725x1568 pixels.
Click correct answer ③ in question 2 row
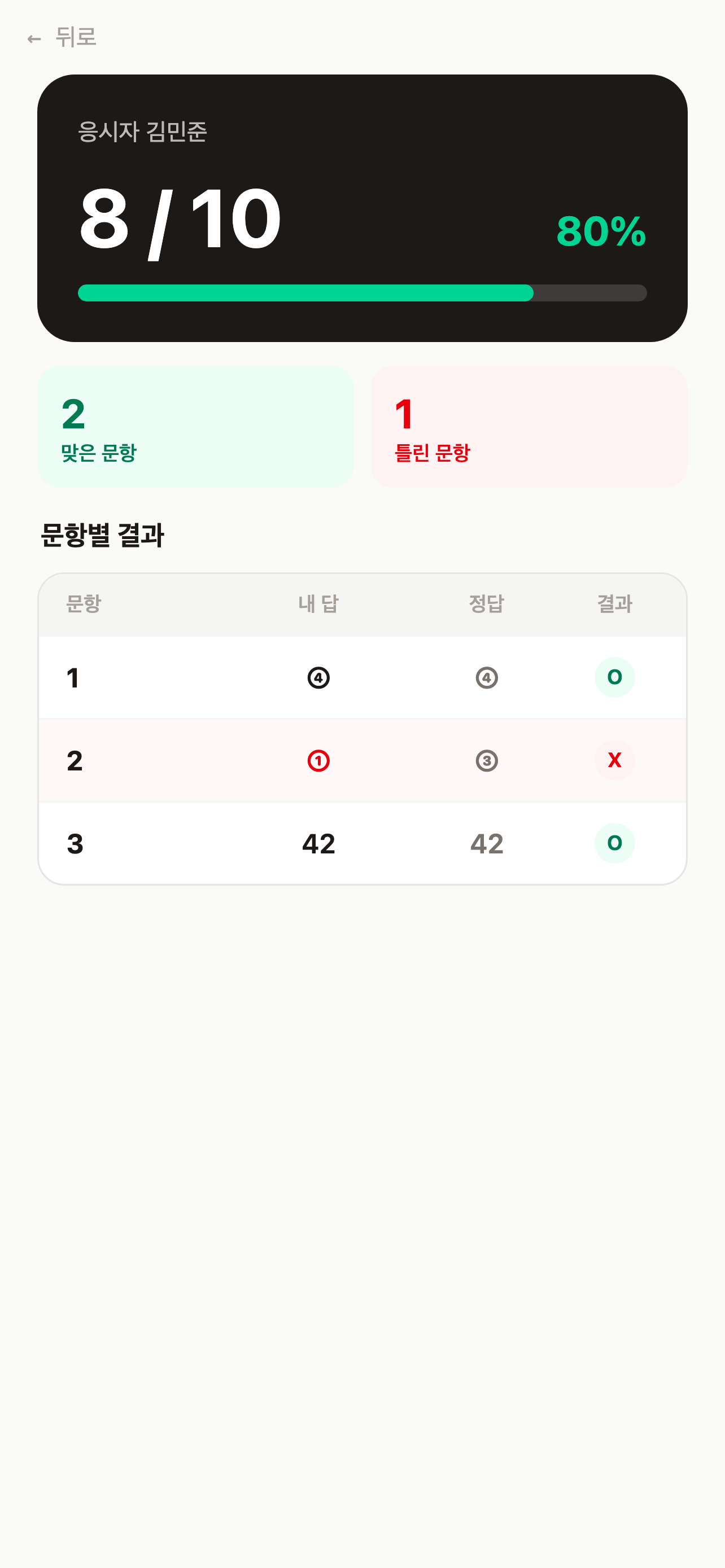[486, 760]
